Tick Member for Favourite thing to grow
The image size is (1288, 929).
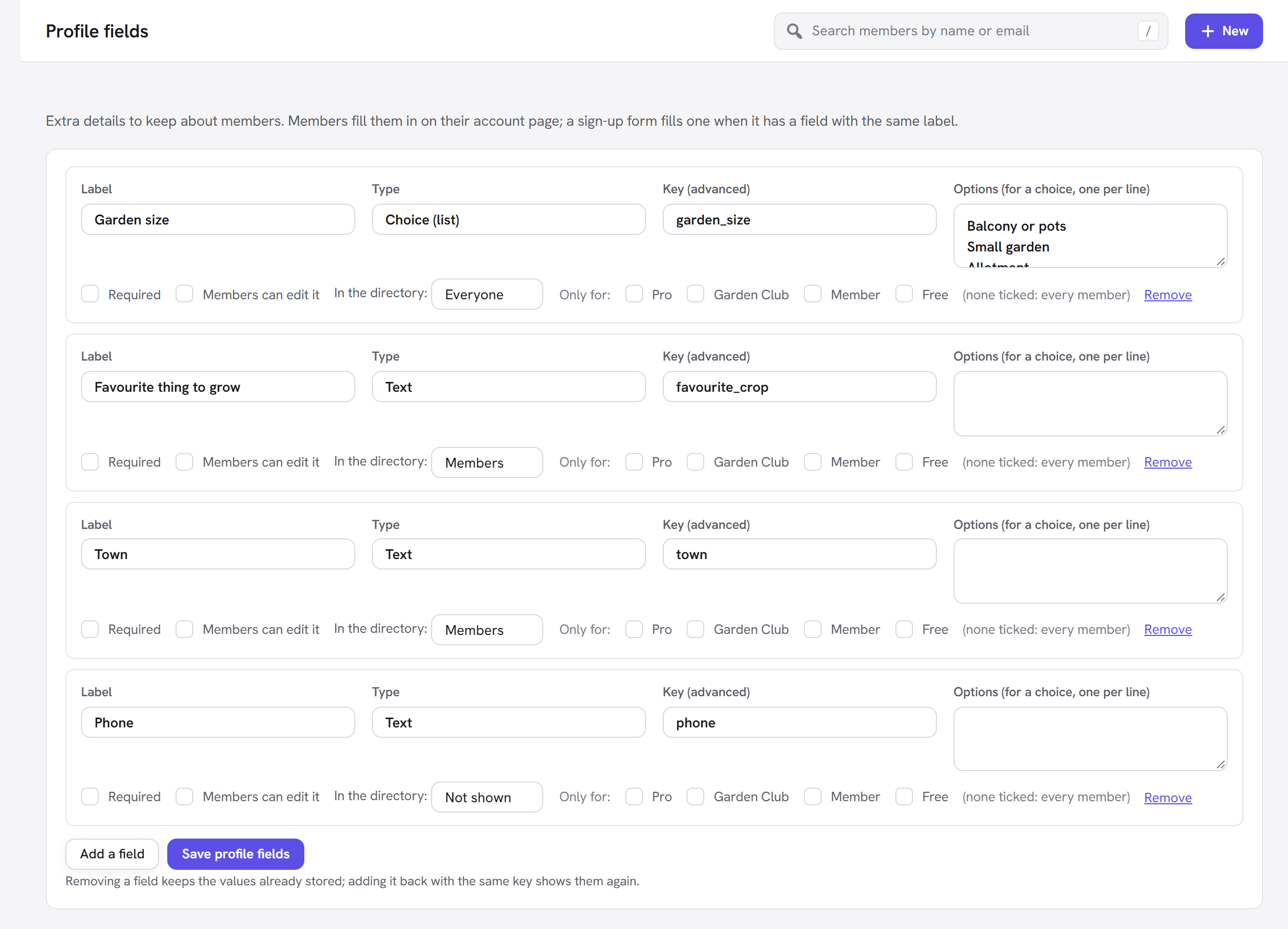[x=813, y=461]
